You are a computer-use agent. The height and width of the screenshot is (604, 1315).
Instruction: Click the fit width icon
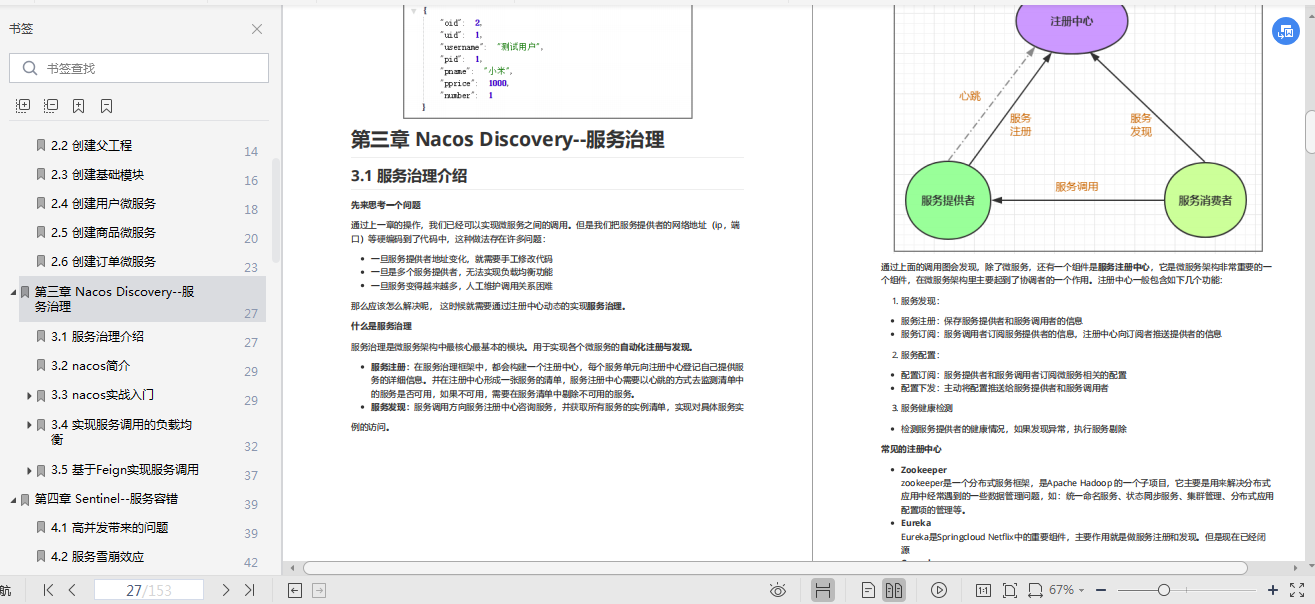click(x=1034, y=590)
